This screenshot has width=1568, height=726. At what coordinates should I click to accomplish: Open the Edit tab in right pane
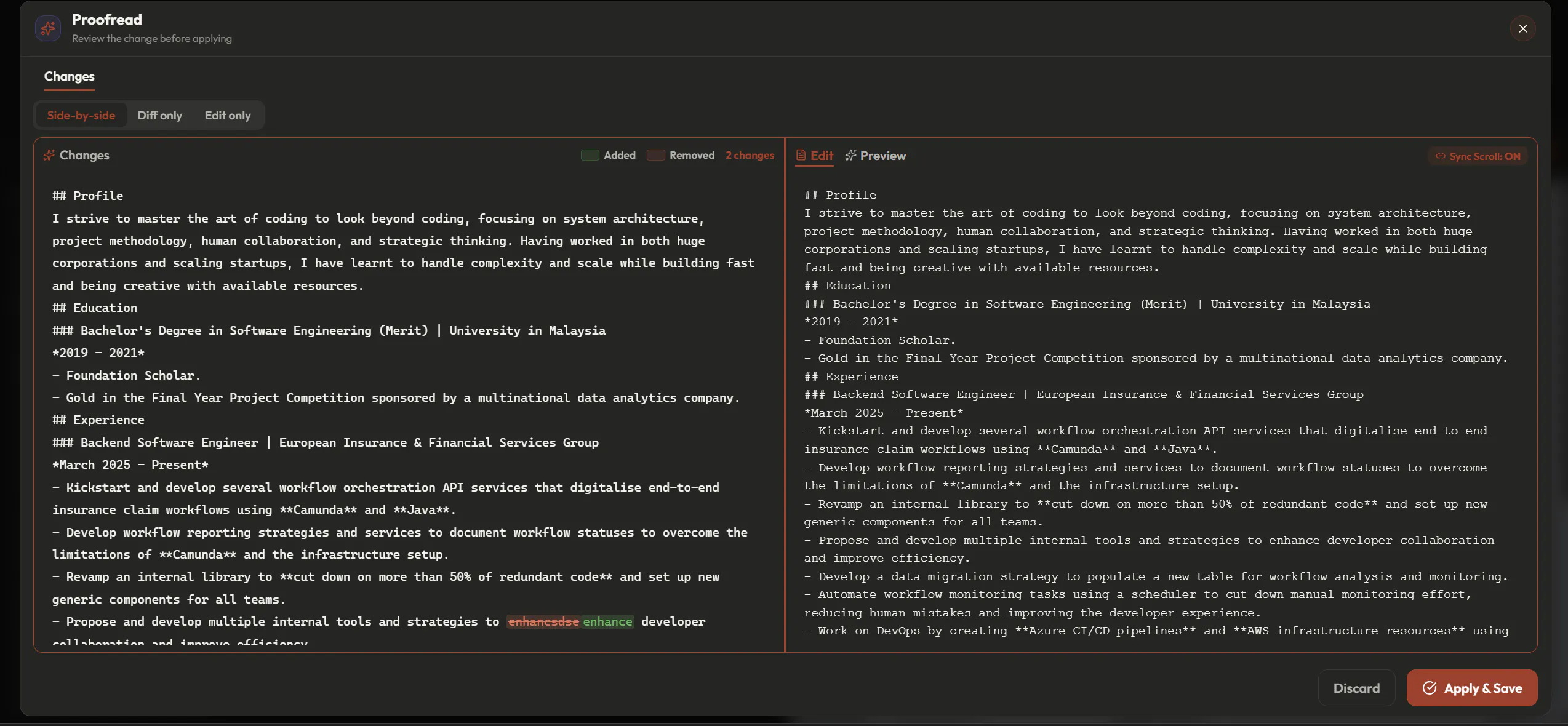click(815, 156)
